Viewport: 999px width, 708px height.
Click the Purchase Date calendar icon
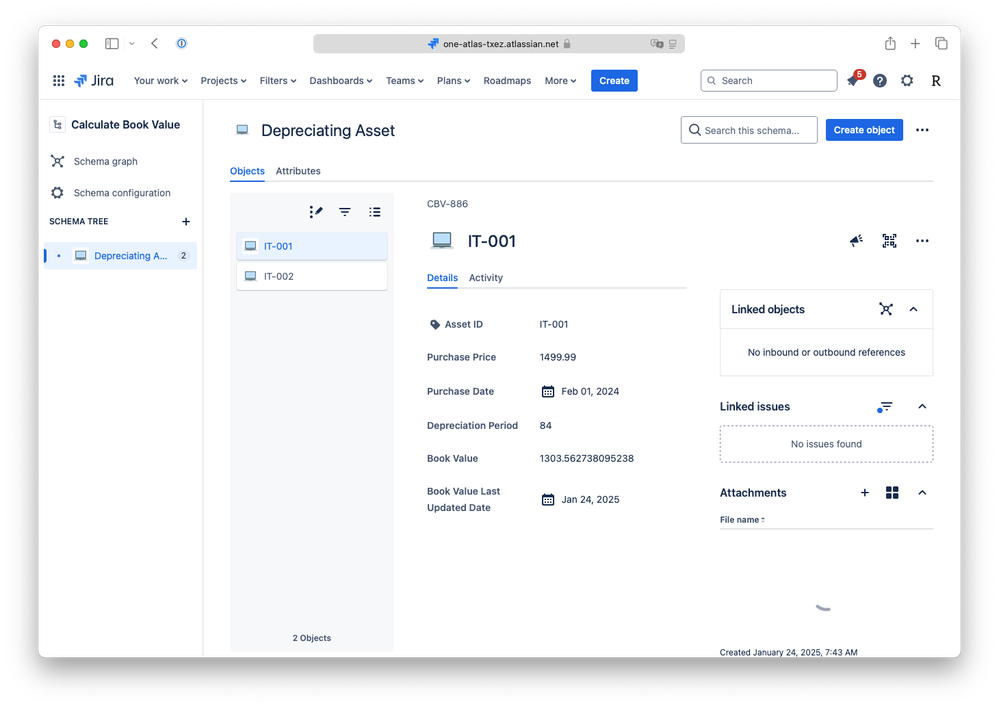[548, 391]
